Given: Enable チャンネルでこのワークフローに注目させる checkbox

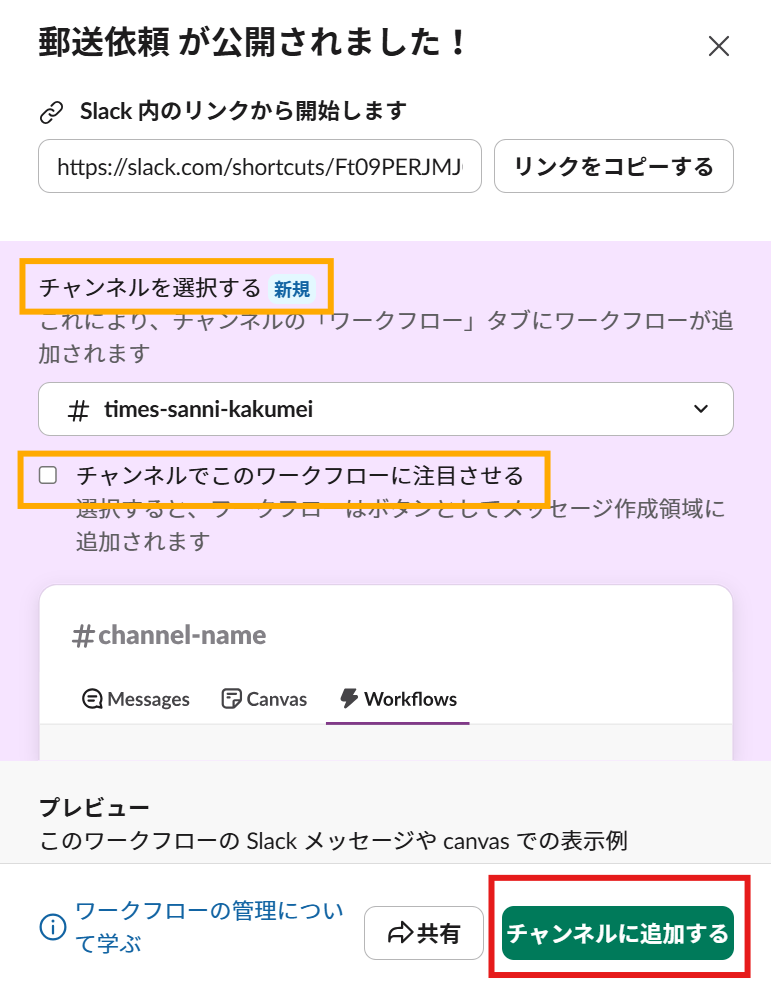Looking at the screenshot, I should tap(48, 475).
